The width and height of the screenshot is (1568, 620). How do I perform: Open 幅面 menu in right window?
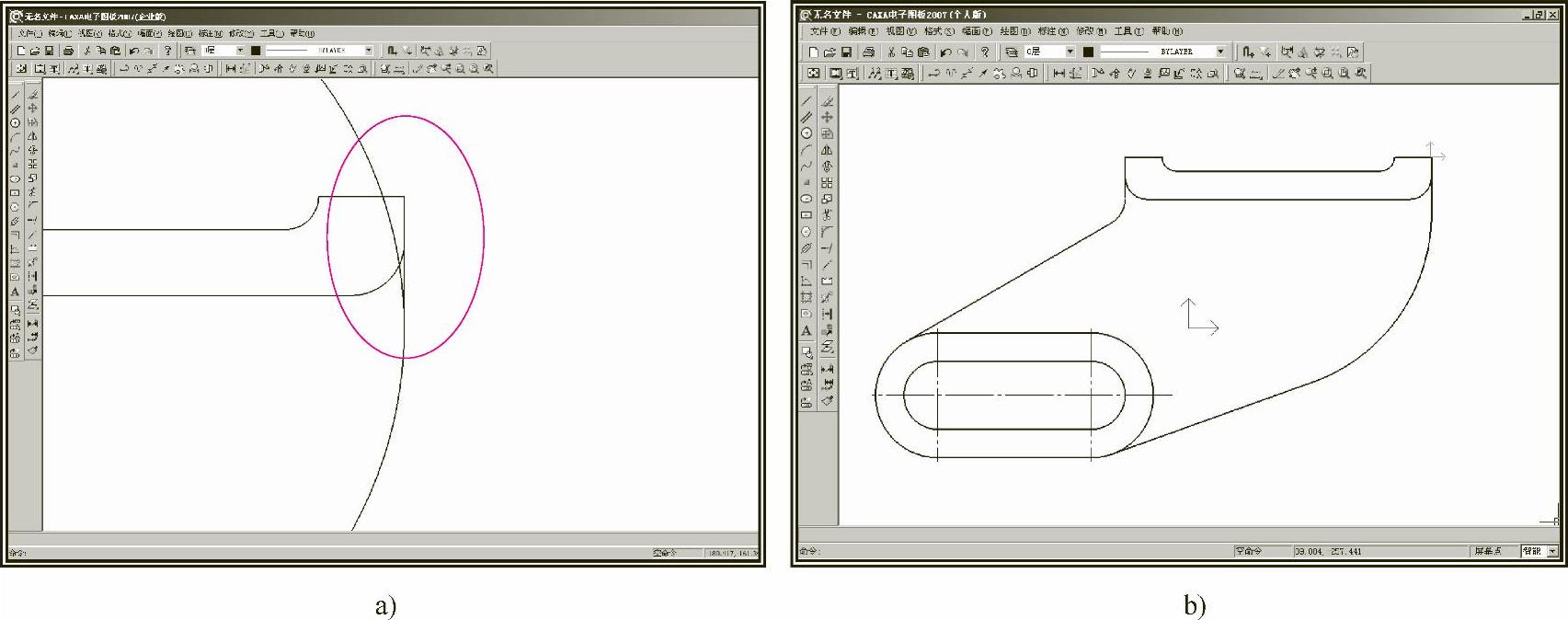[x=977, y=31]
